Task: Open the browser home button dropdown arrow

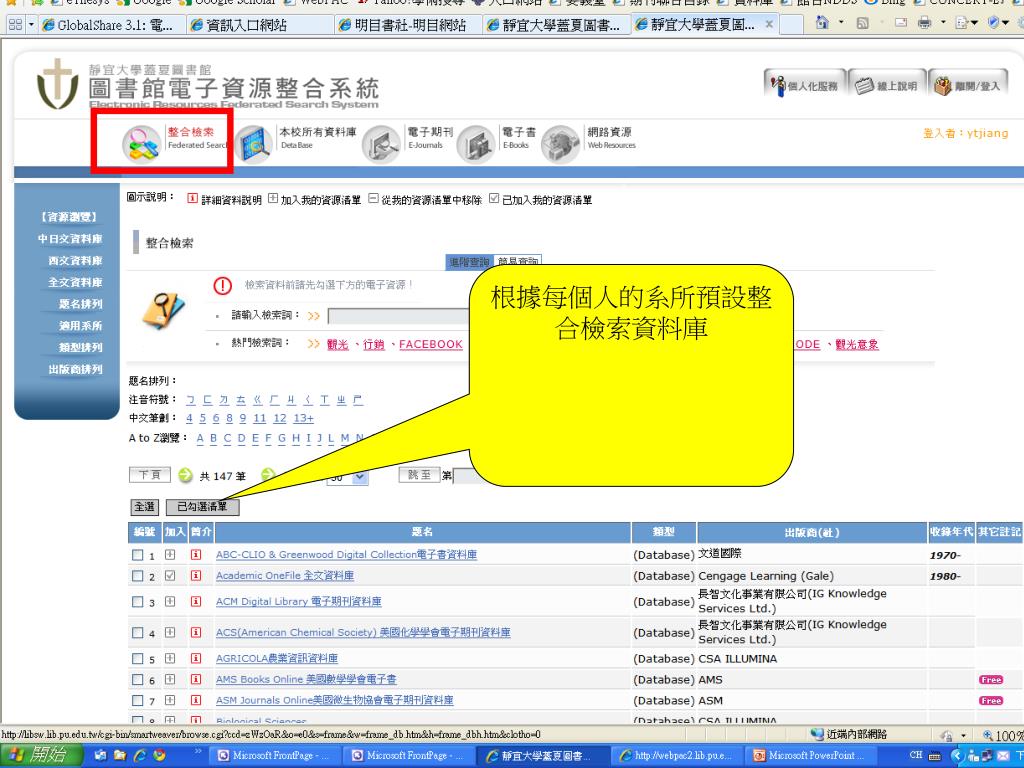Action: (840, 24)
